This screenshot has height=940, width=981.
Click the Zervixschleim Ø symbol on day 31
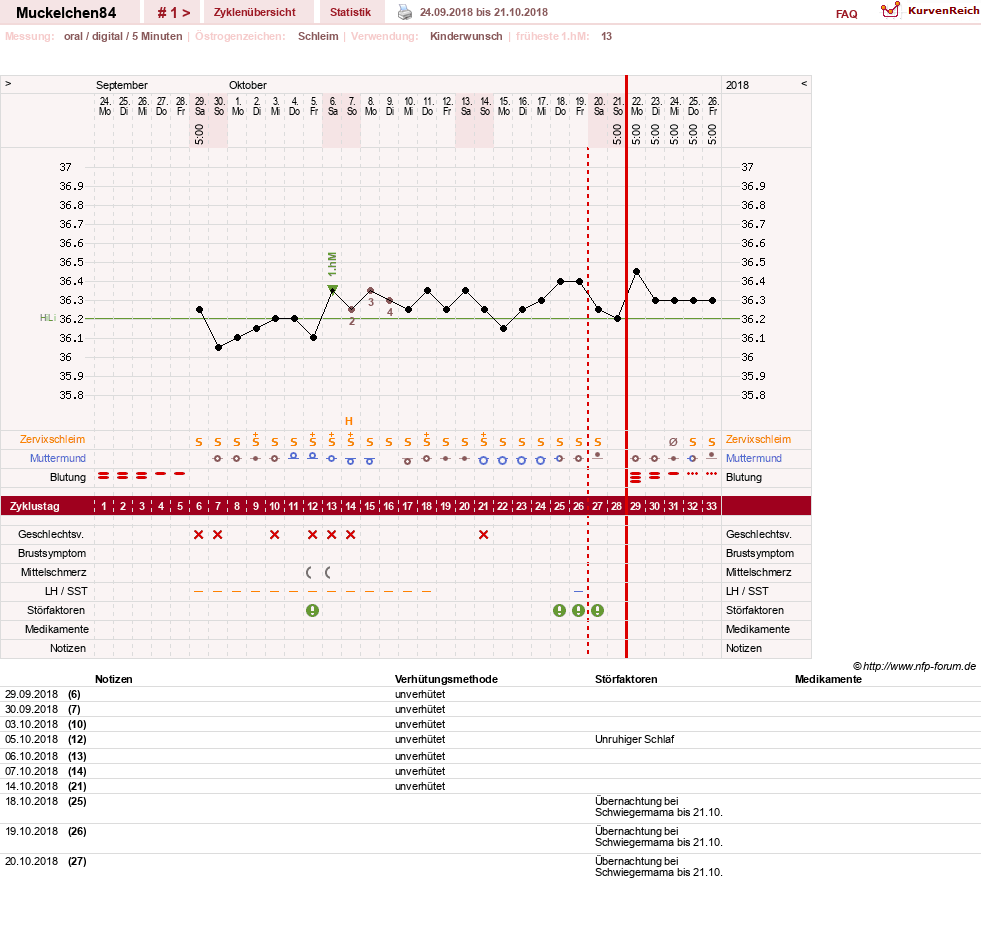(673, 442)
